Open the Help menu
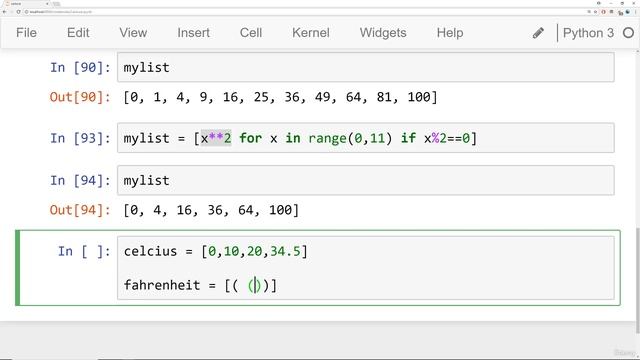 click(450, 33)
